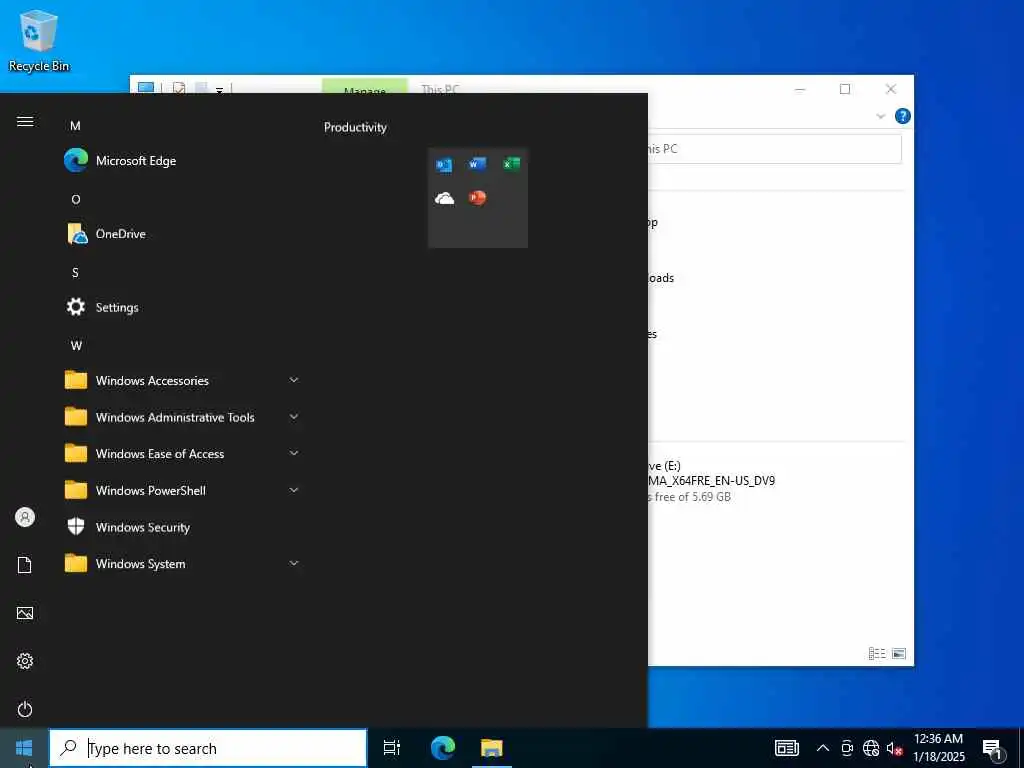Open Microsoft Edge from the Start menu list
This screenshot has width=1024, height=768.
[181, 161]
